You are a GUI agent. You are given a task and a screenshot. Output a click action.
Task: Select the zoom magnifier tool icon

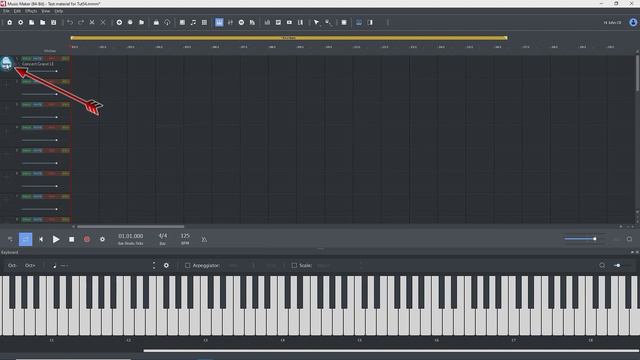pos(328,22)
